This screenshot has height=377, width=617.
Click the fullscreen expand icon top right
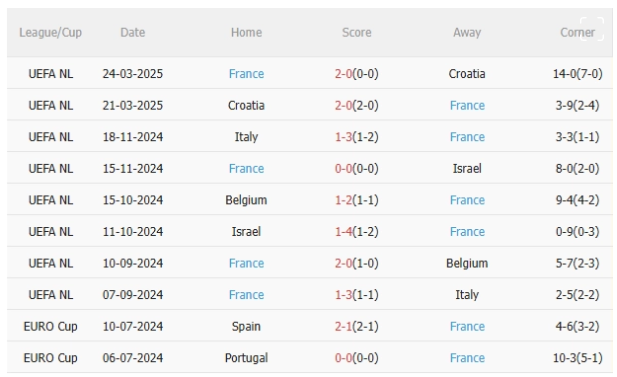591,29
